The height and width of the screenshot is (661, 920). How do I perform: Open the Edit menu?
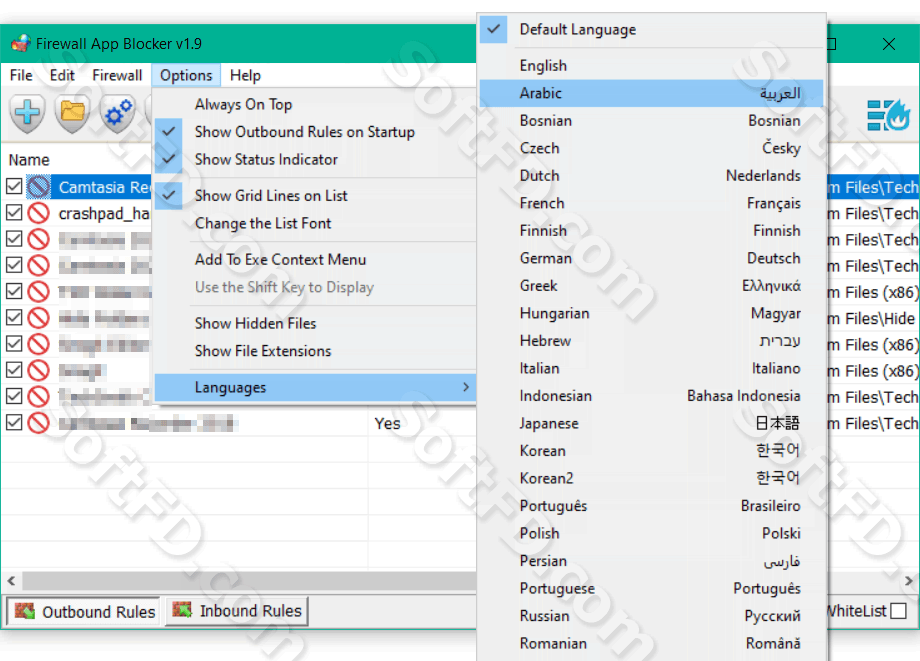point(62,76)
